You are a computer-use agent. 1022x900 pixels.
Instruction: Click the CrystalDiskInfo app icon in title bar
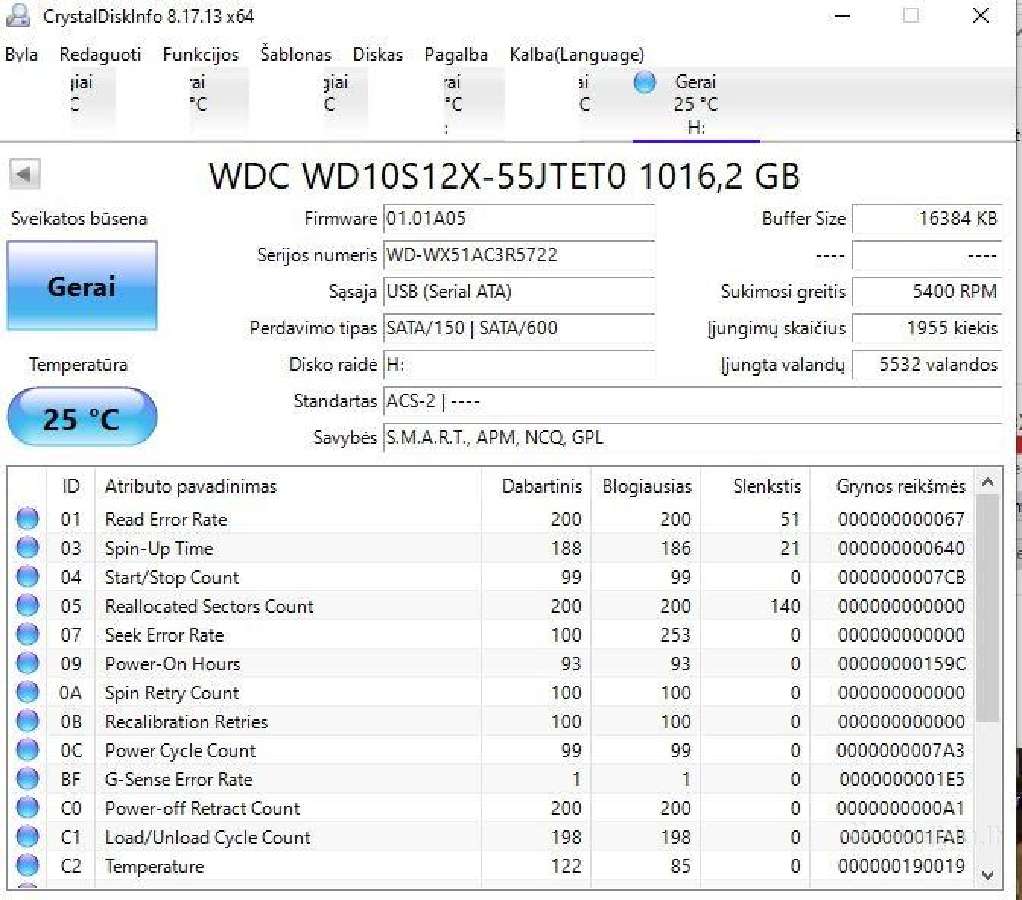tap(18, 16)
